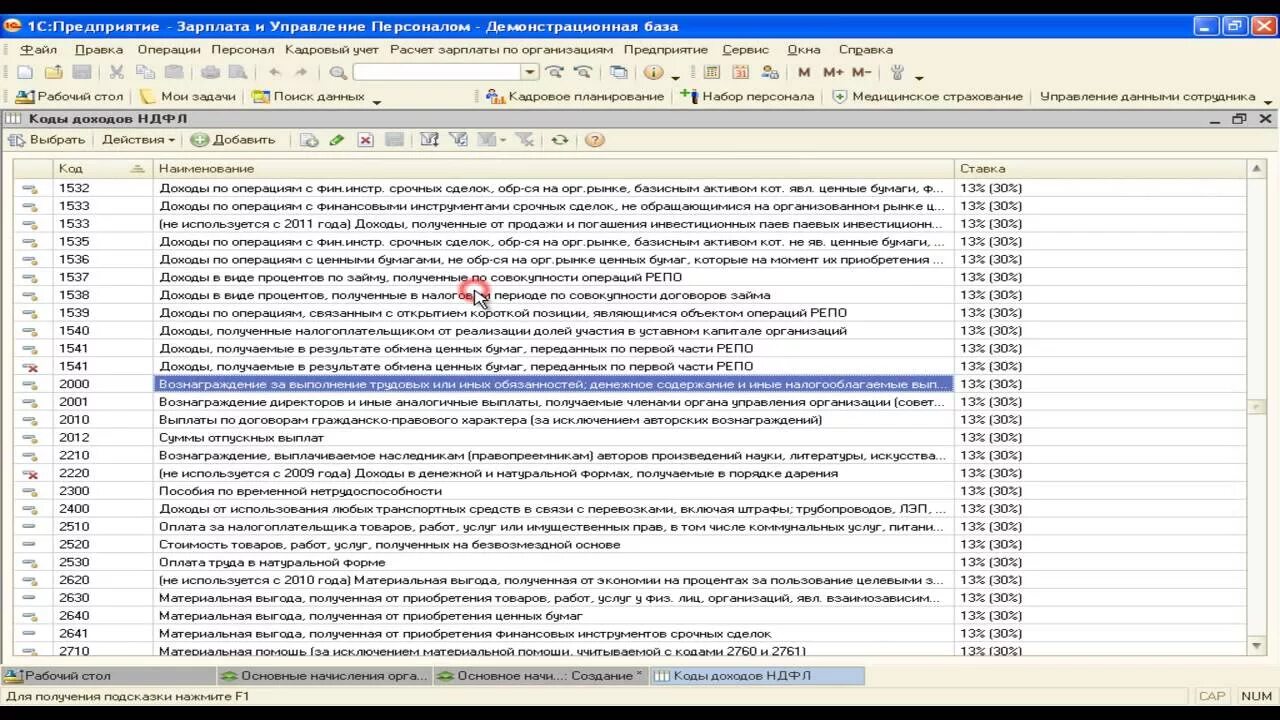Open the Персонал menu
This screenshot has width=1280, height=720.
pyautogui.click(x=242, y=49)
